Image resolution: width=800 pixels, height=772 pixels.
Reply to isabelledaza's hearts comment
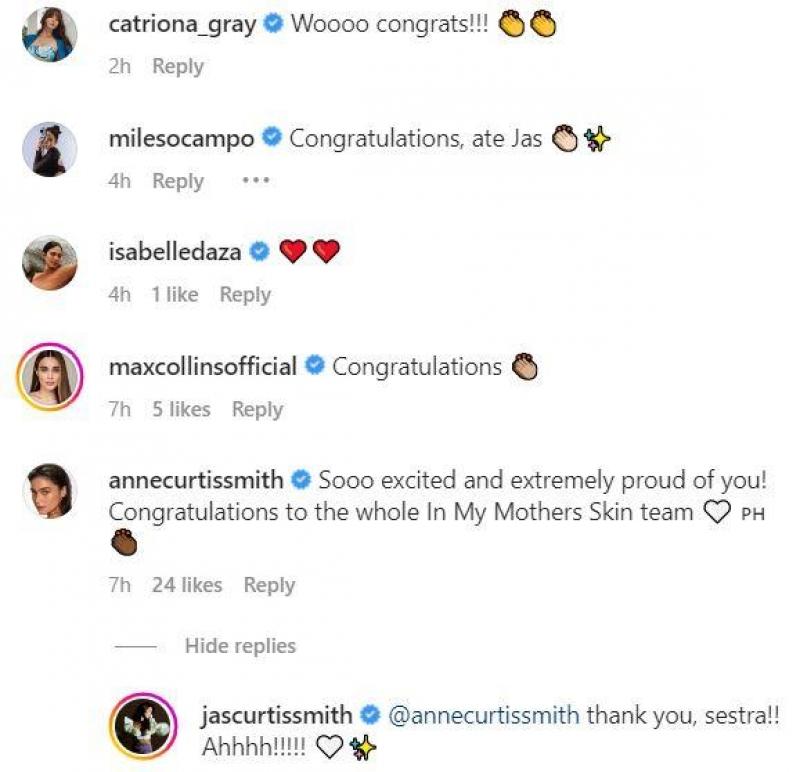click(x=245, y=295)
